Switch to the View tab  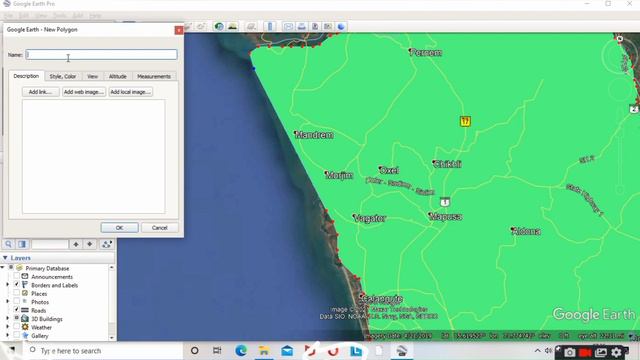tap(93, 76)
